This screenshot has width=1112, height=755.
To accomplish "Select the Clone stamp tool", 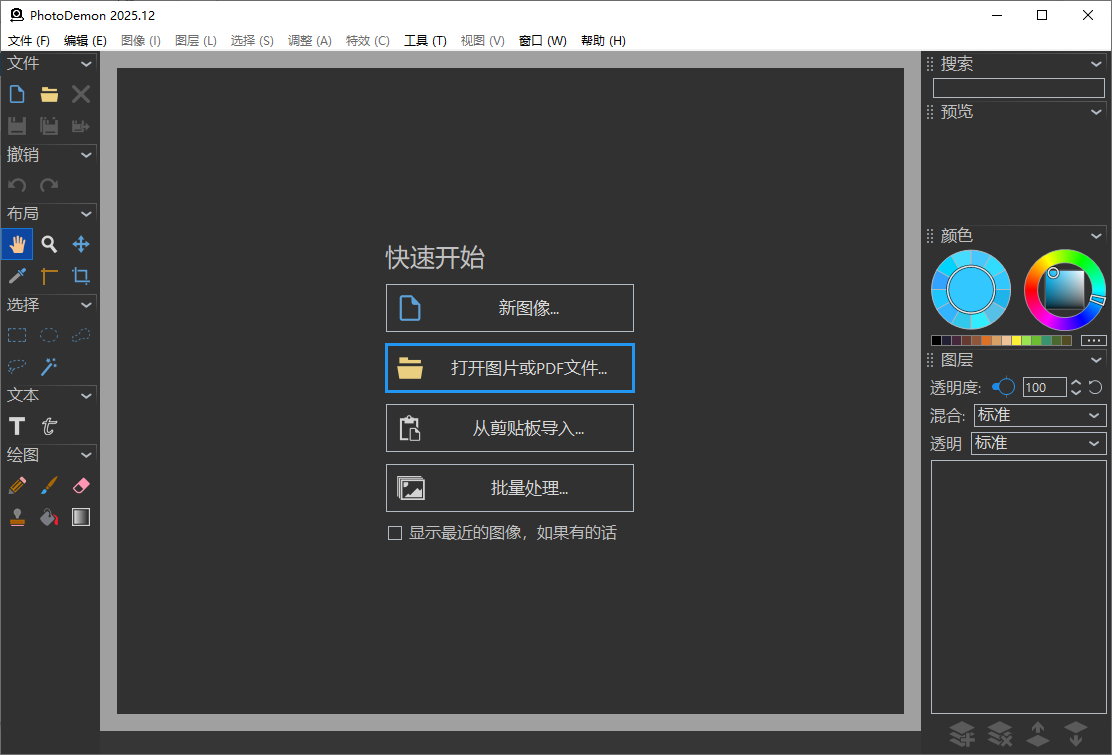I will [x=17, y=517].
